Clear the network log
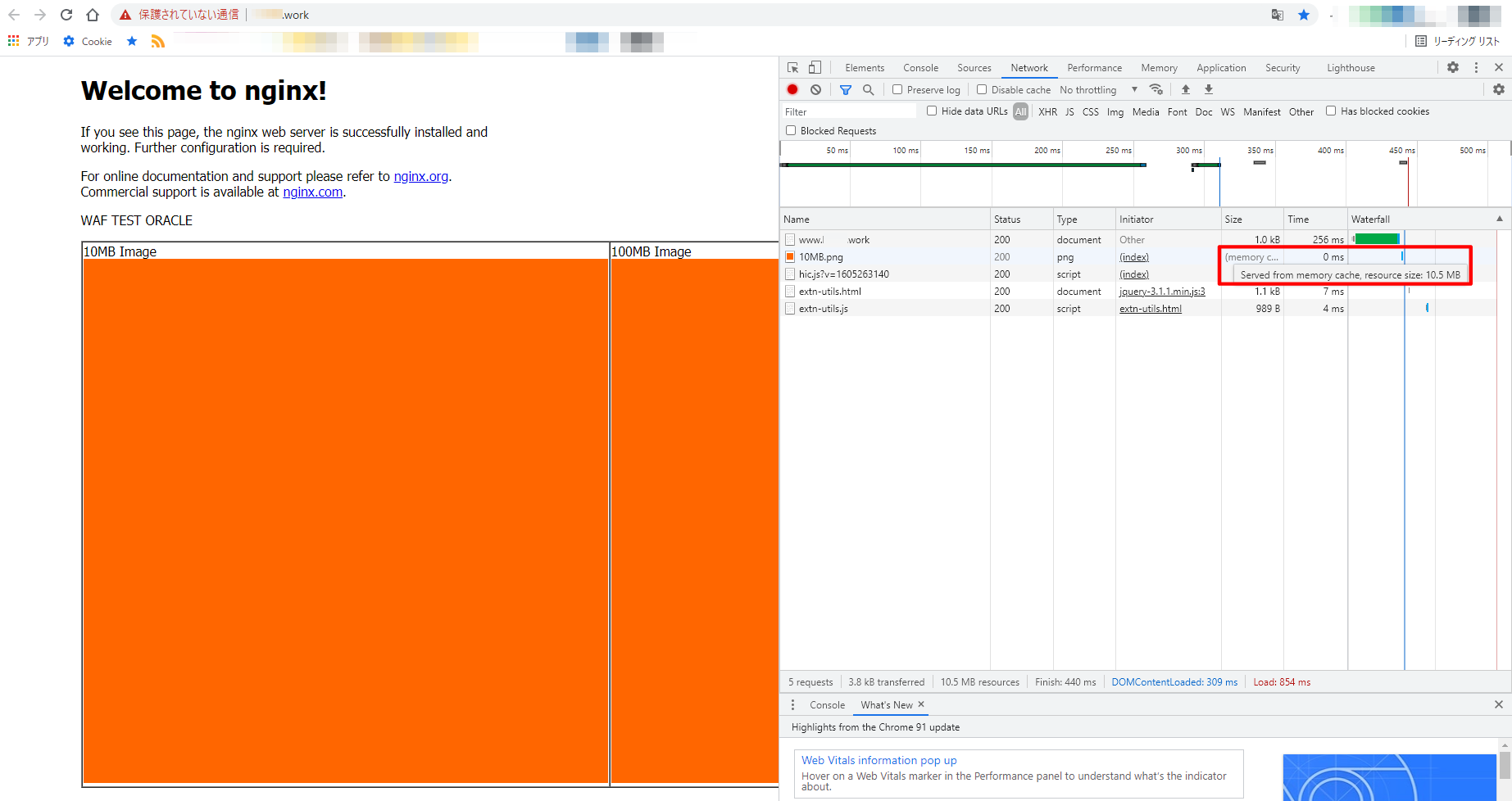The height and width of the screenshot is (801, 1512). (x=815, y=89)
